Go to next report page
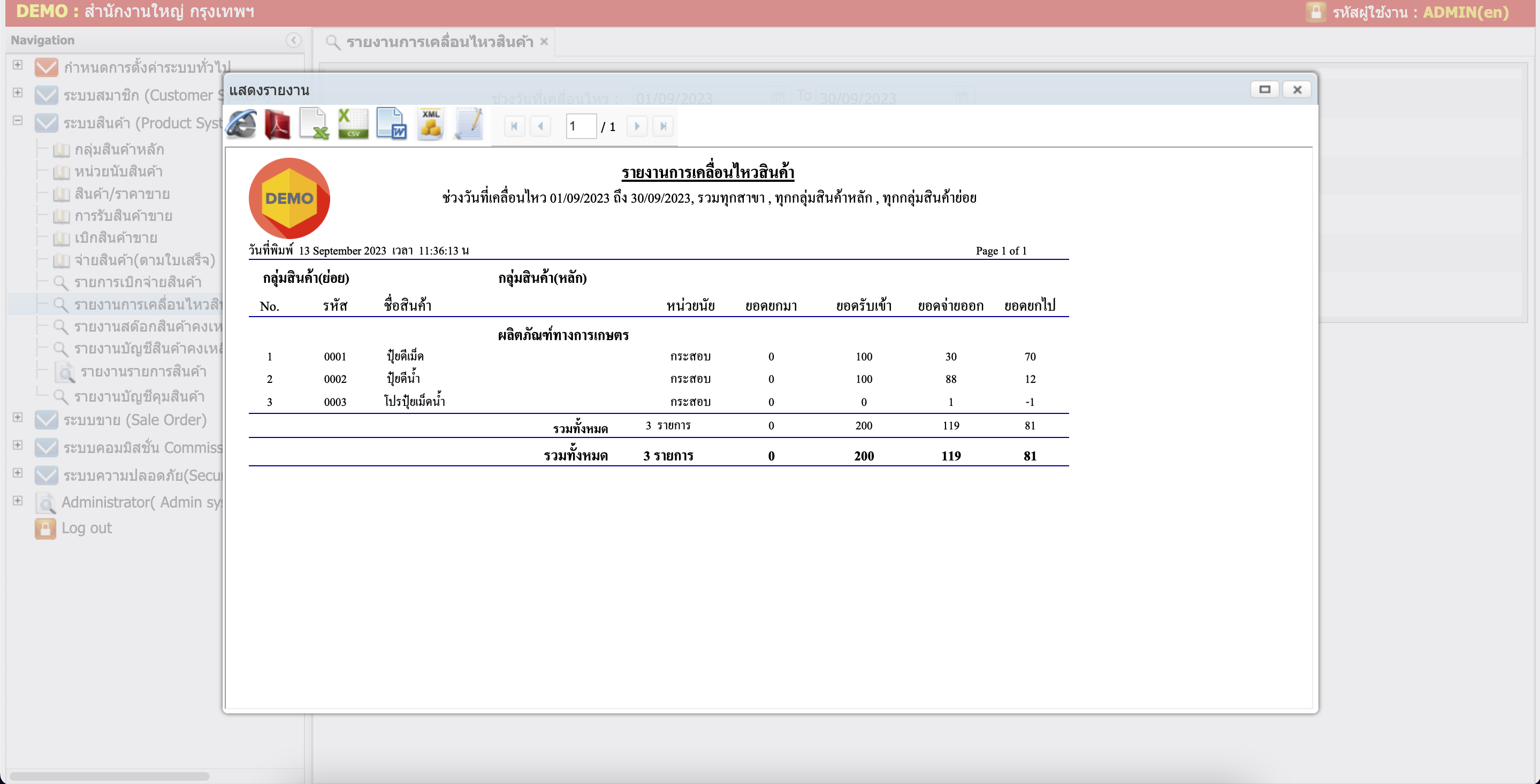1540x784 pixels. (637, 126)
